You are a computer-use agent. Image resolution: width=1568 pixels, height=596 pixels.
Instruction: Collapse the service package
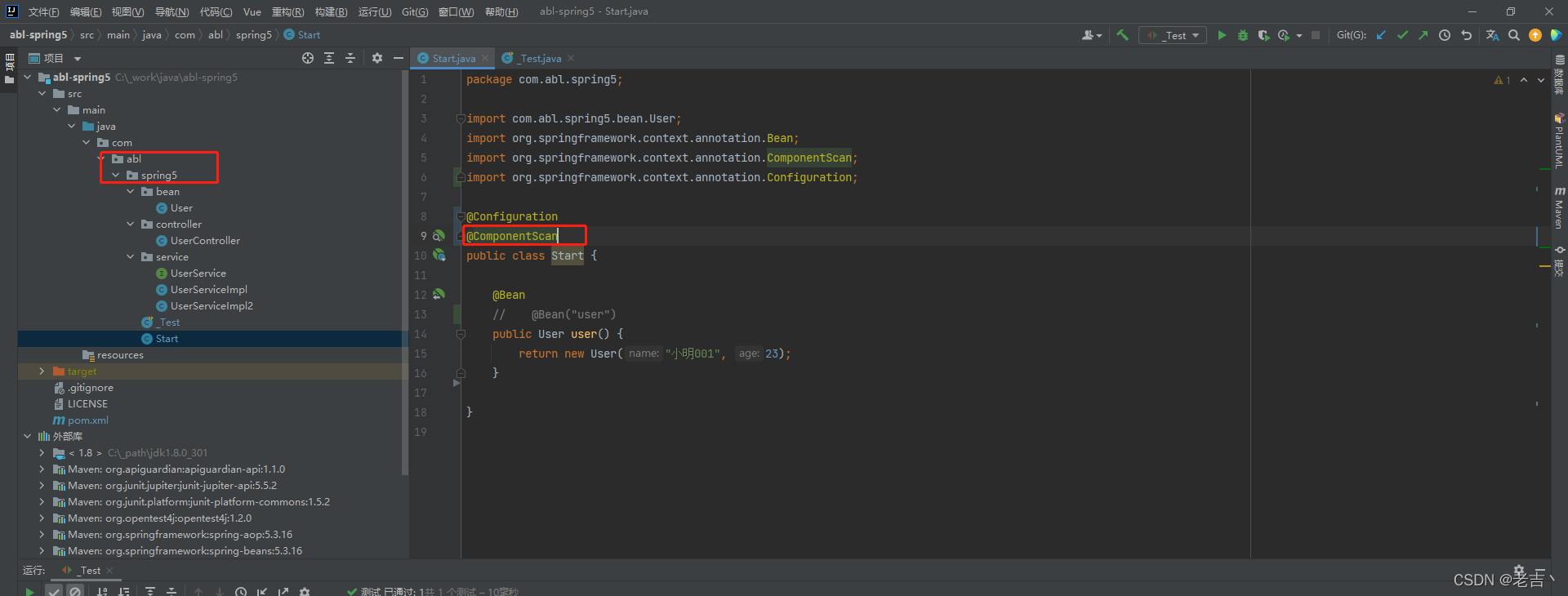point(130,257)
